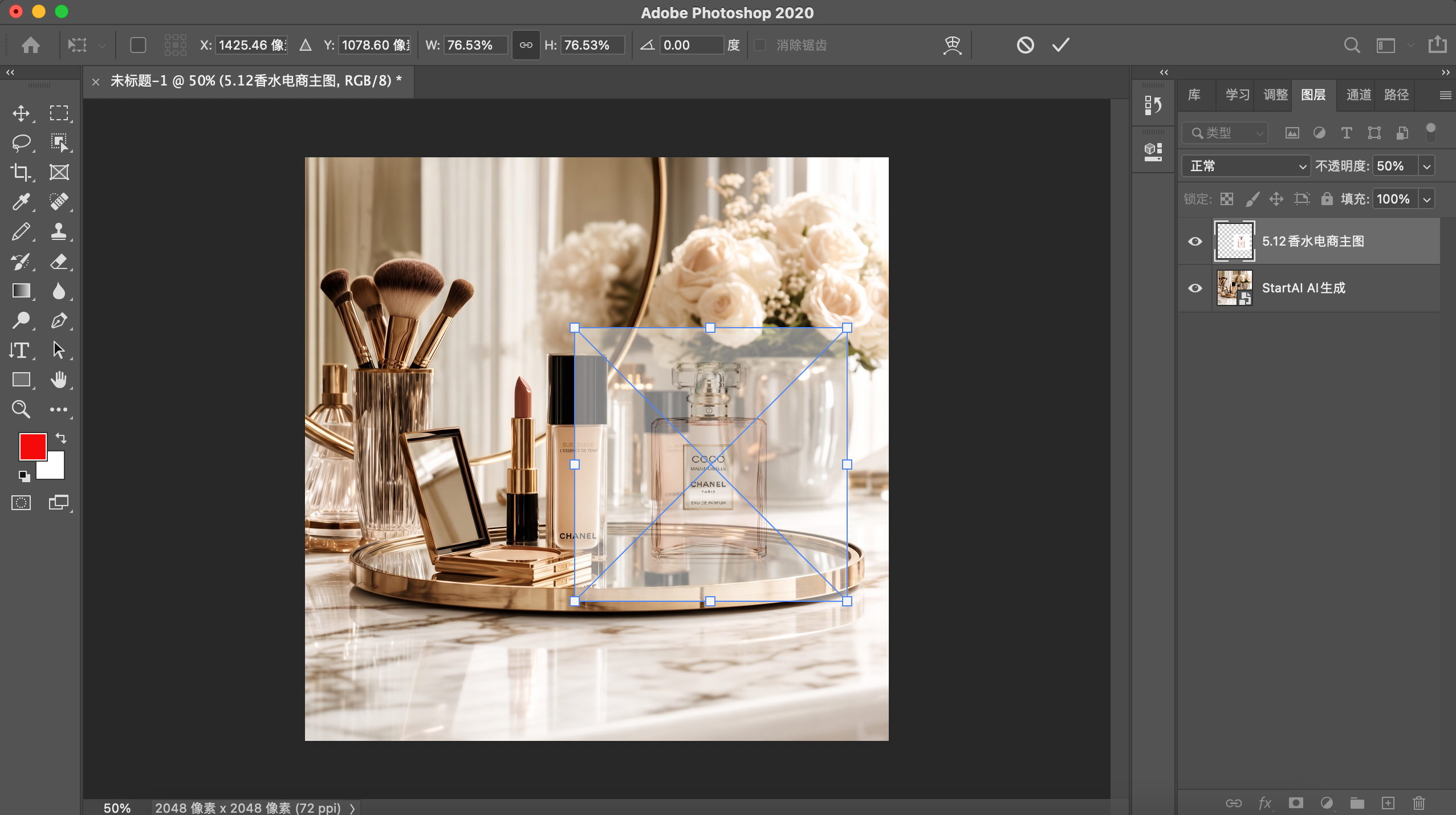Open the 类型 layer filter dropdown

(x=1225, y=133)
